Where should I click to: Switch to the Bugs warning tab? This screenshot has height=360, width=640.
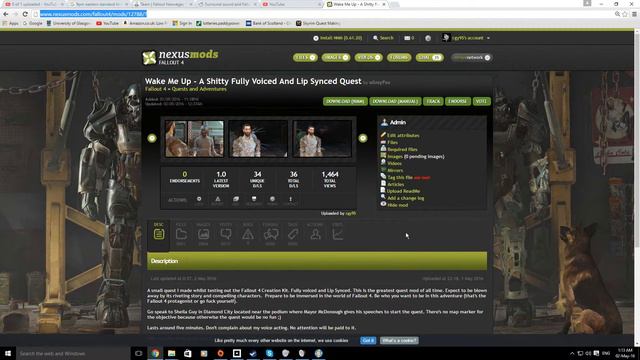pos(248,234)
